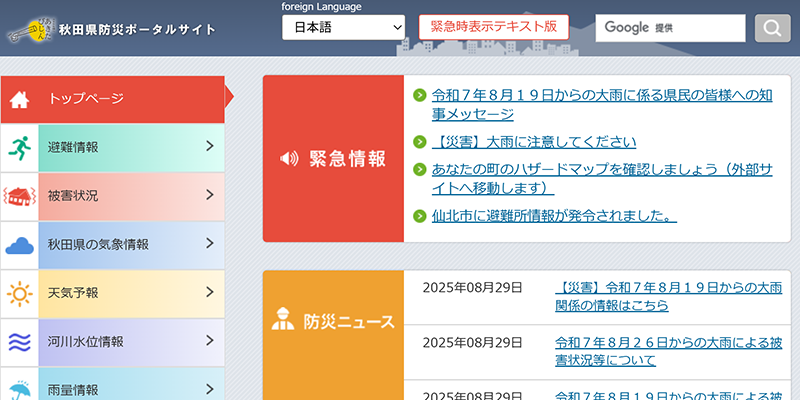Open the 雨量情報 menu item
The height and width of the screenshot is (400, 800).
tap(112, 384)
